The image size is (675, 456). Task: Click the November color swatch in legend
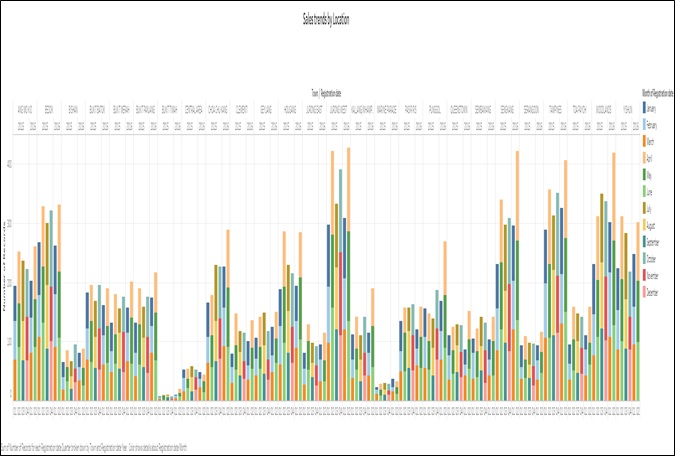click(644, 275)
